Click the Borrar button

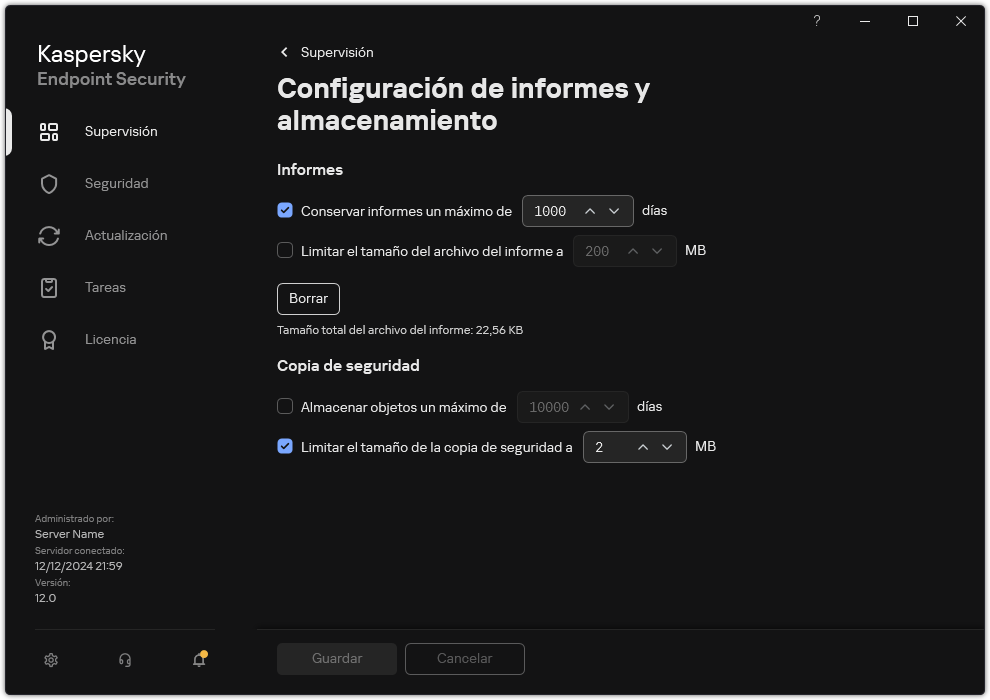(308, 298)
